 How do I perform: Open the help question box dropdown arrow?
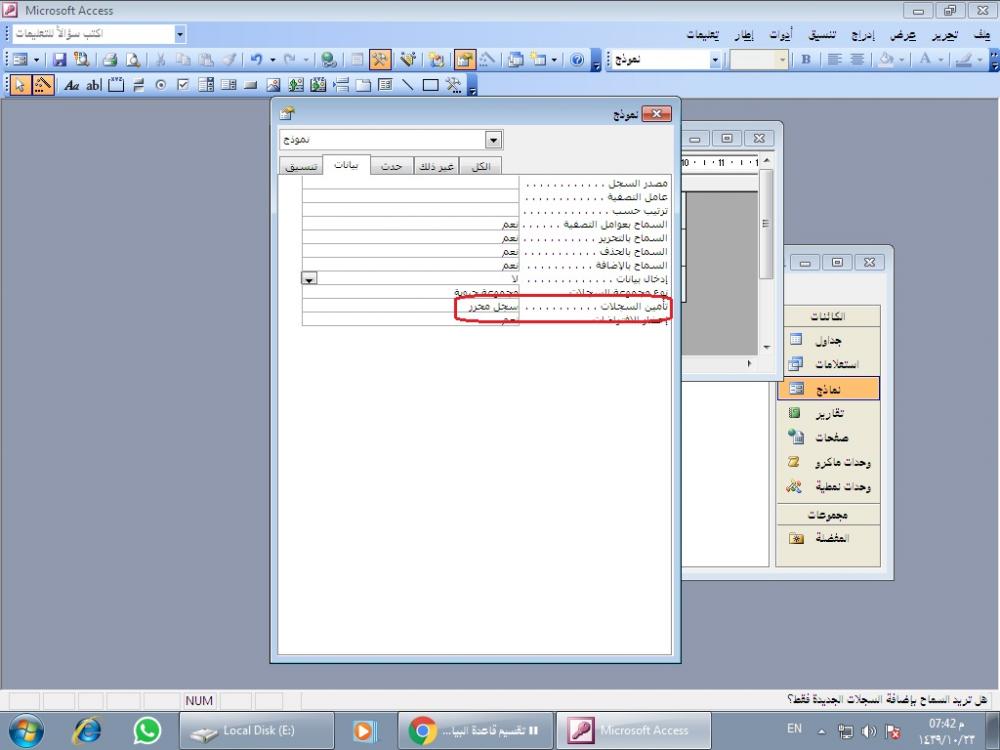click(x=180, y=34)
